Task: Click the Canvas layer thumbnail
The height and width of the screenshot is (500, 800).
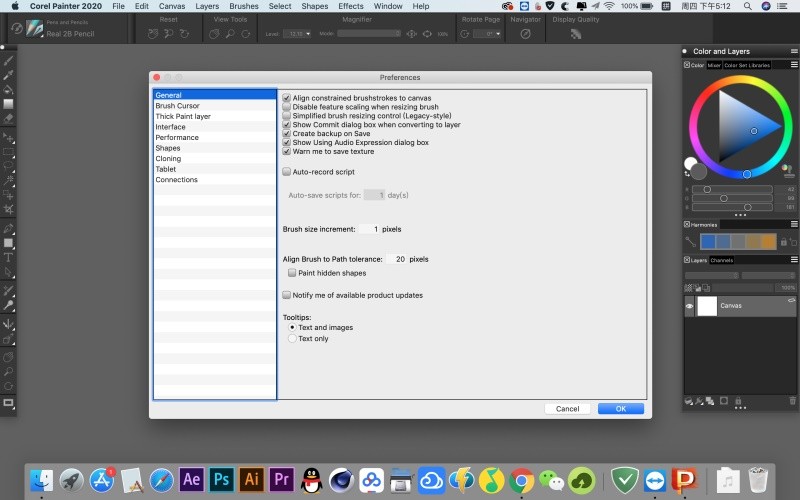Action: pyautogui.click(x=707, y=306)
